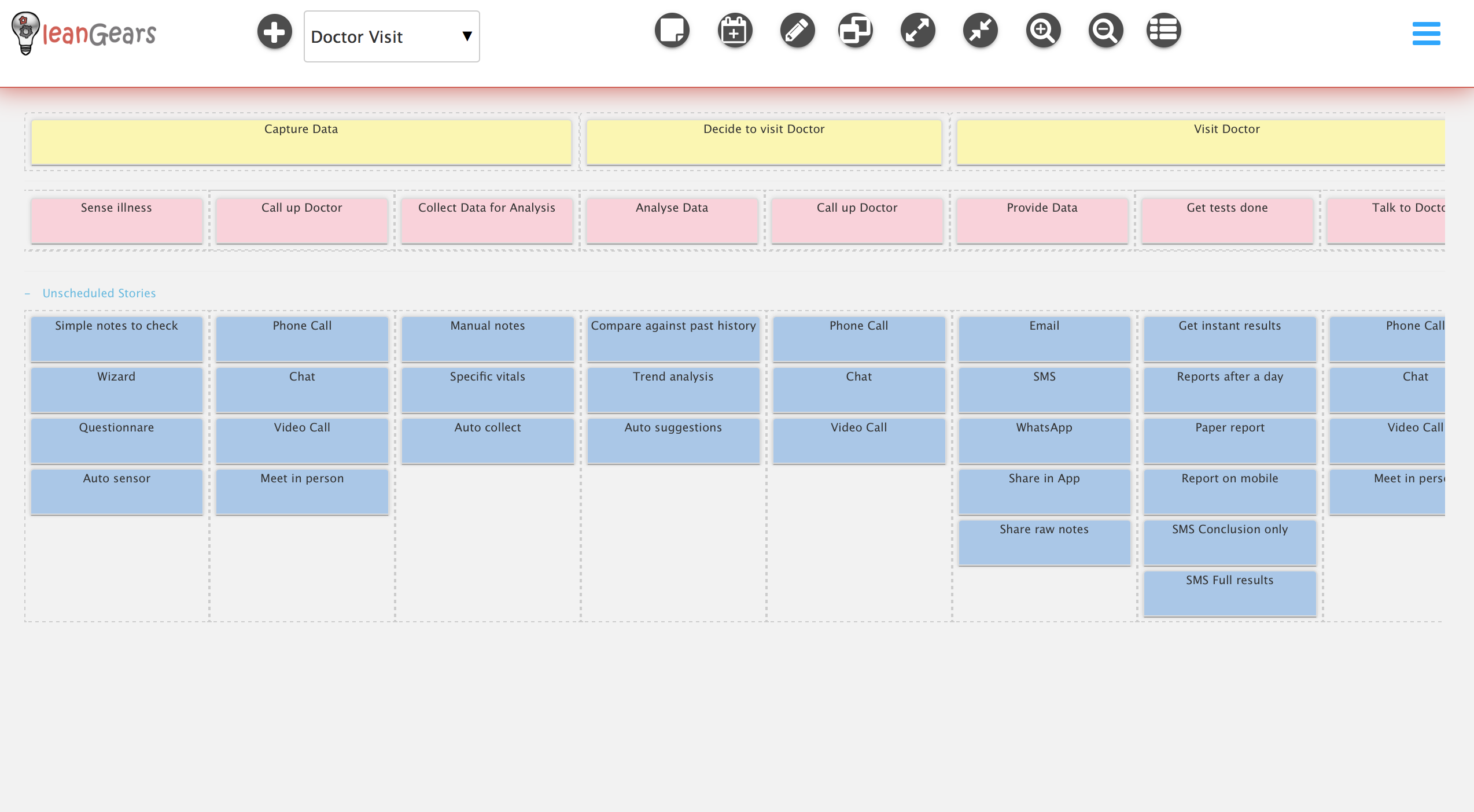Click the sticky note toolbar icon
Image resolution: width=1474 pixels, height=812 pixels.
(x=672, y=30)
